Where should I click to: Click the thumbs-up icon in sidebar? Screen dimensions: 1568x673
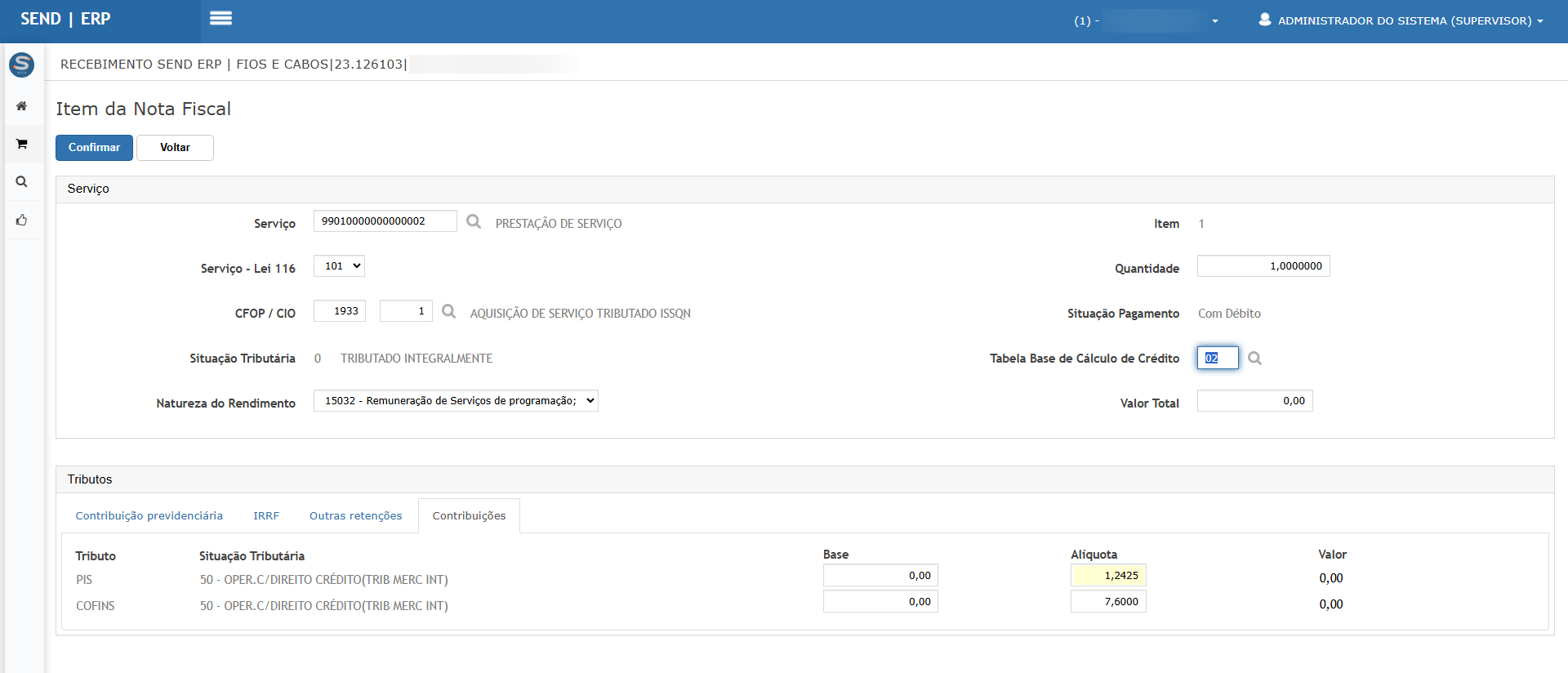pyautogui.click(x=22, y=220)
